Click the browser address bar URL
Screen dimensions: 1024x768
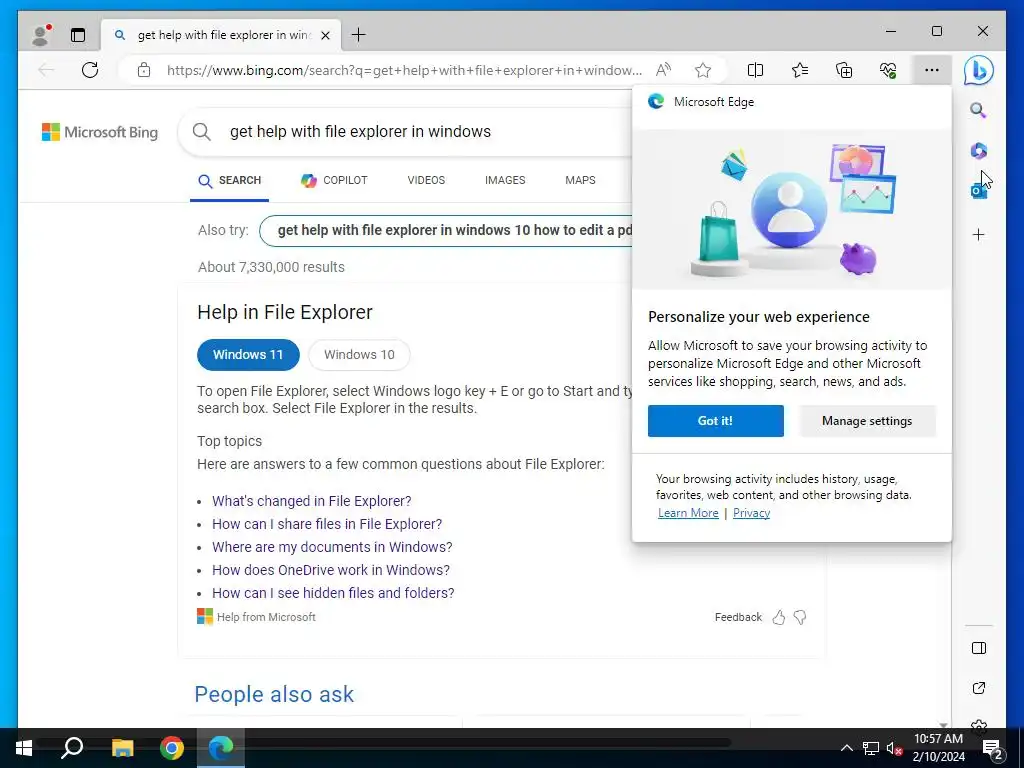(404, 70)
